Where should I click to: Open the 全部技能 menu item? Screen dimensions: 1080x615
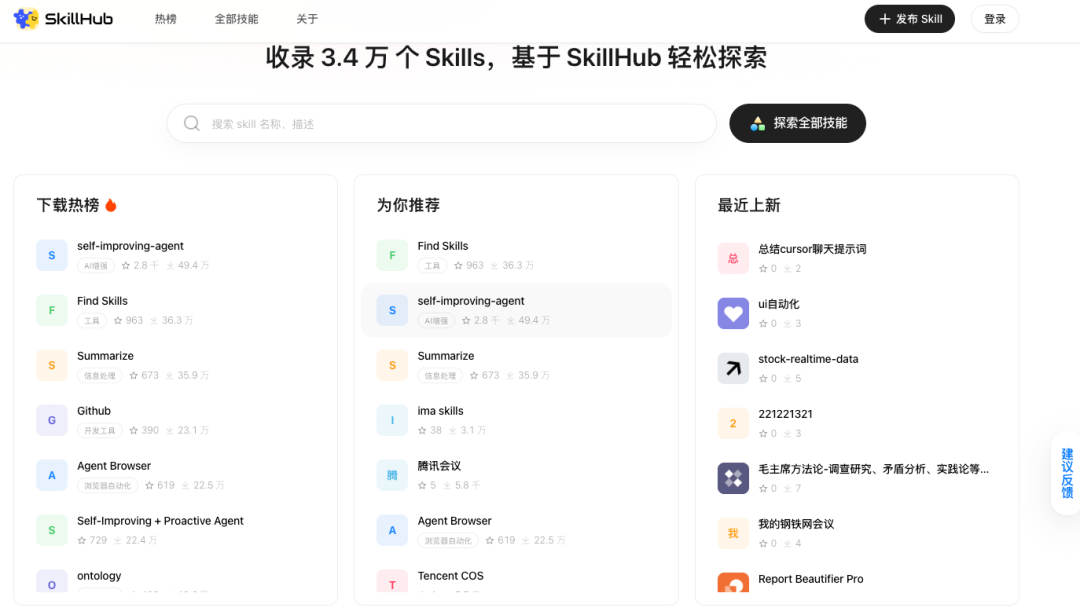pos(236,19)
